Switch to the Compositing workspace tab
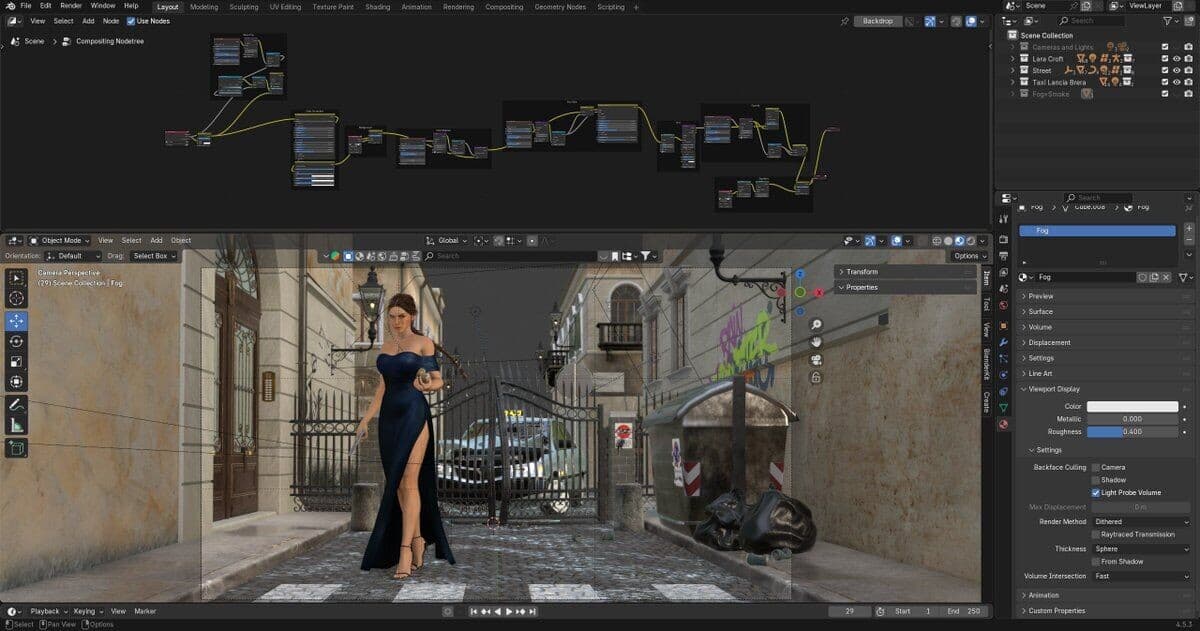The image size is (1200, 631). (x=504, y=7)
